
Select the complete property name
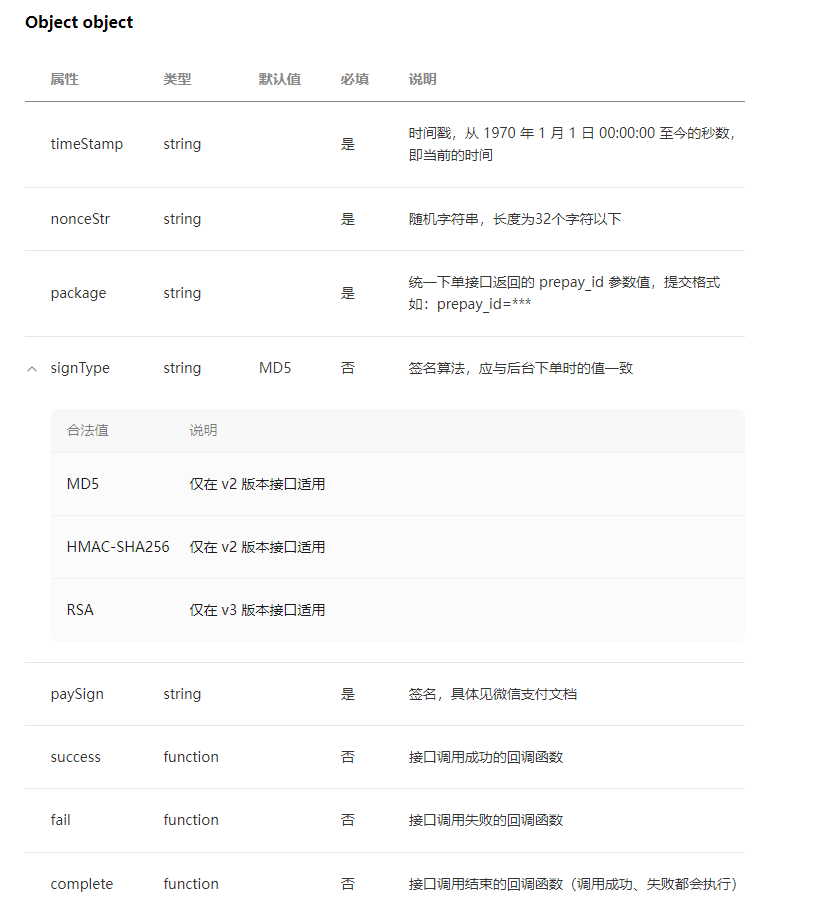tap(82, 884)
